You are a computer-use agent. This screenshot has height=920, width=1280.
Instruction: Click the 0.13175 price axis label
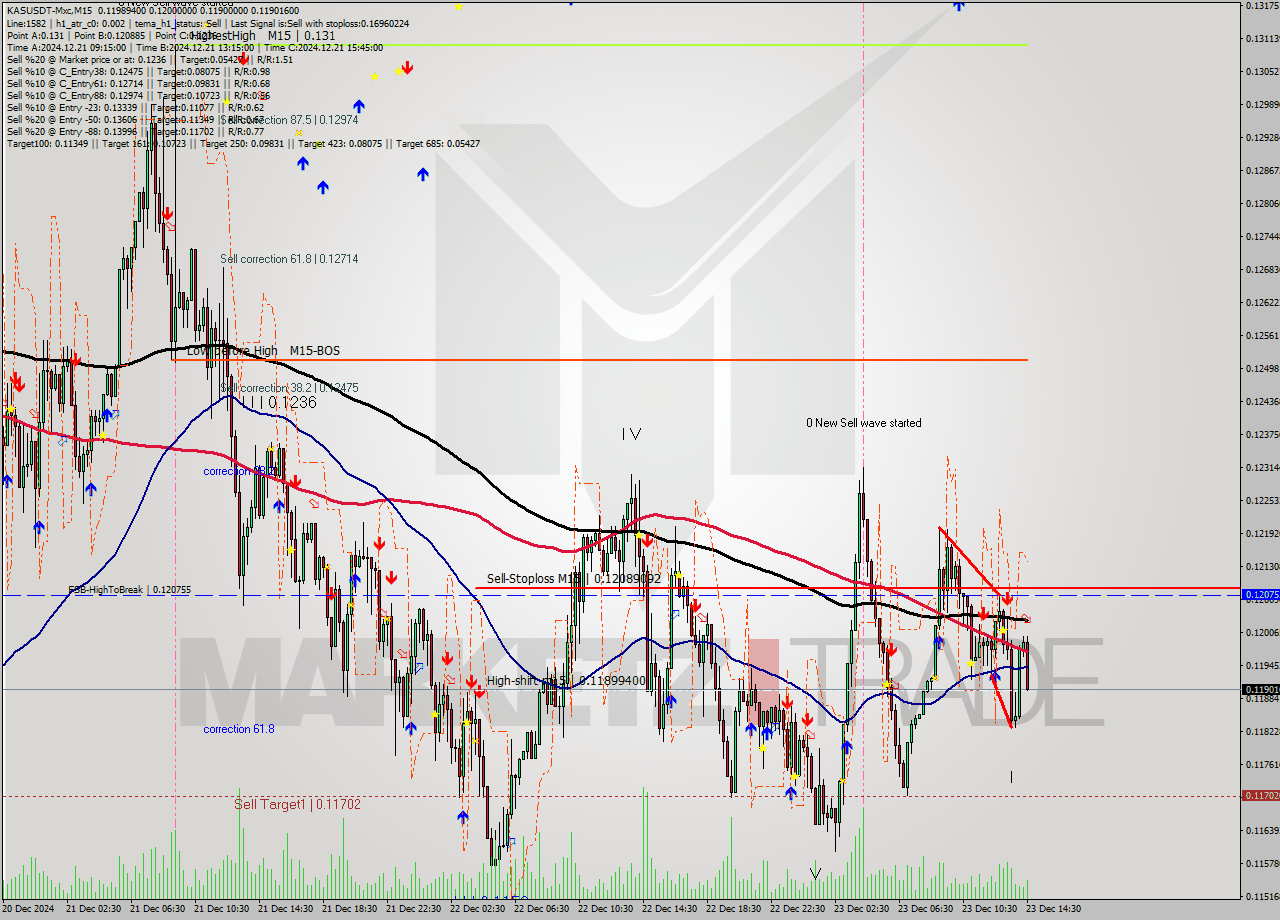1262,6
